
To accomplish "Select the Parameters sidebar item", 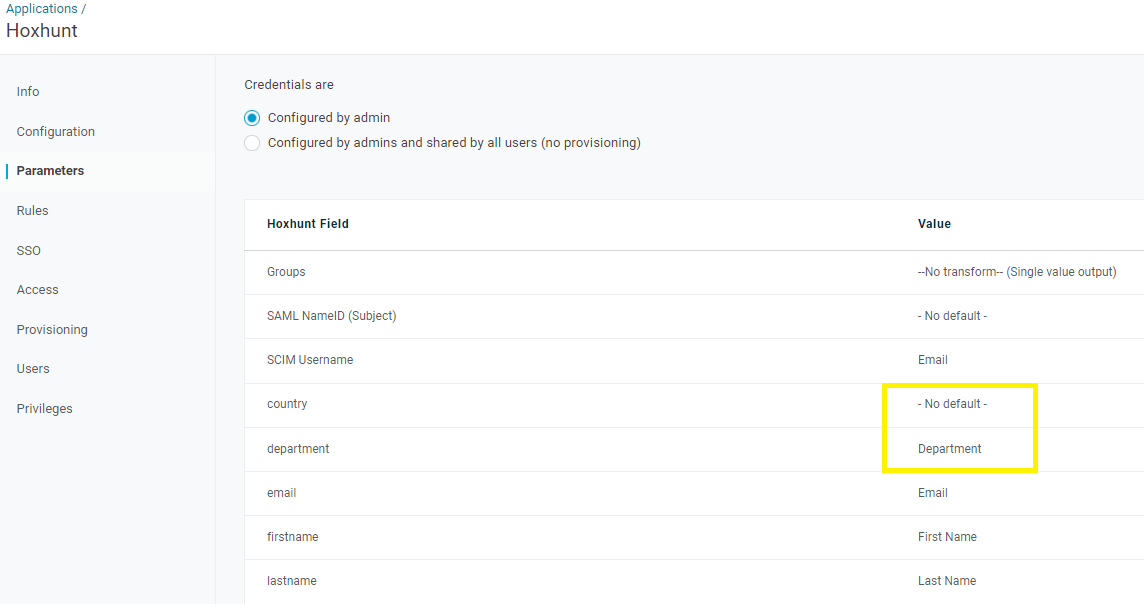I will point(50,171).
